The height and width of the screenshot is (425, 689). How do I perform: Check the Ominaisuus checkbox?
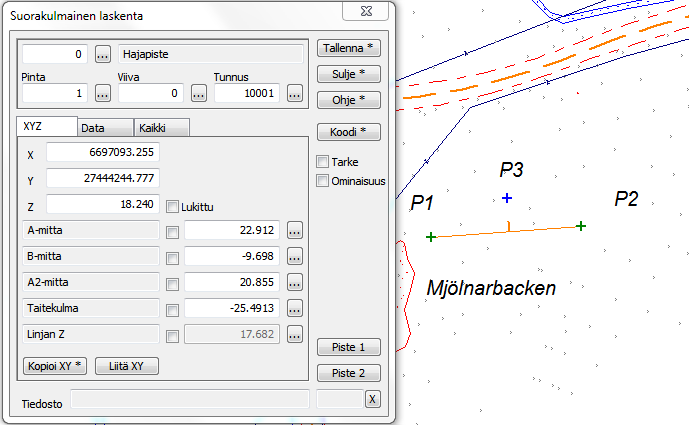click(322, 181)
